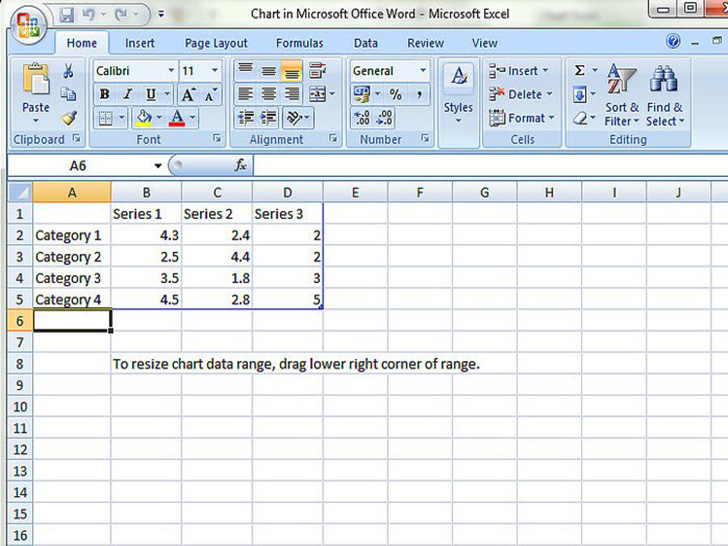This screenshot has height=546, width=728.
Task: Click the Insert Function fx button
Action: coord(240,165)
